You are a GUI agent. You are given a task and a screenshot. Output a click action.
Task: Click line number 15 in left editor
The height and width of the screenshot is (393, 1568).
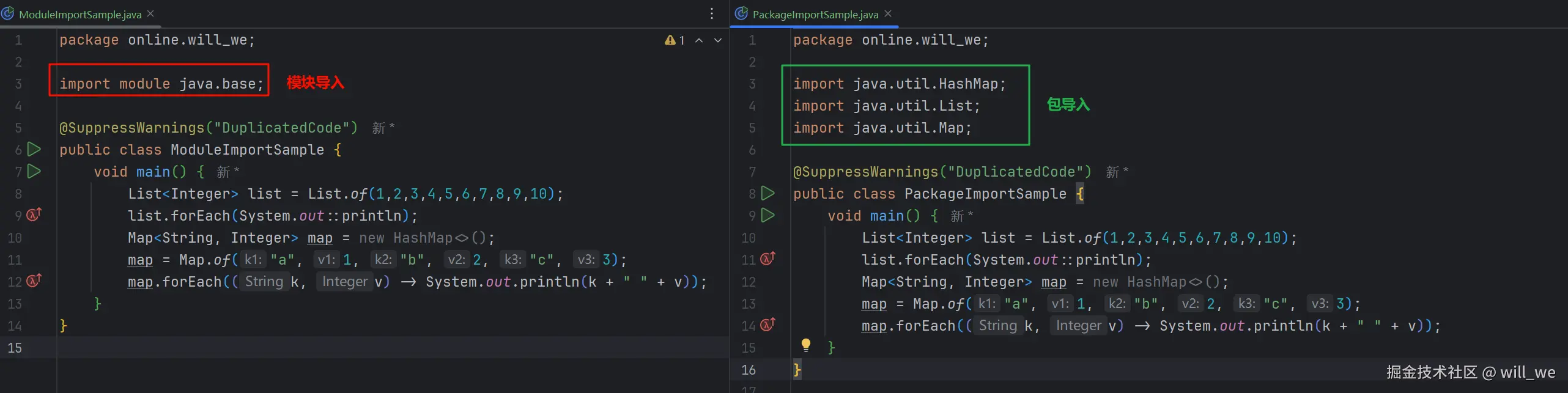[15, 348]
